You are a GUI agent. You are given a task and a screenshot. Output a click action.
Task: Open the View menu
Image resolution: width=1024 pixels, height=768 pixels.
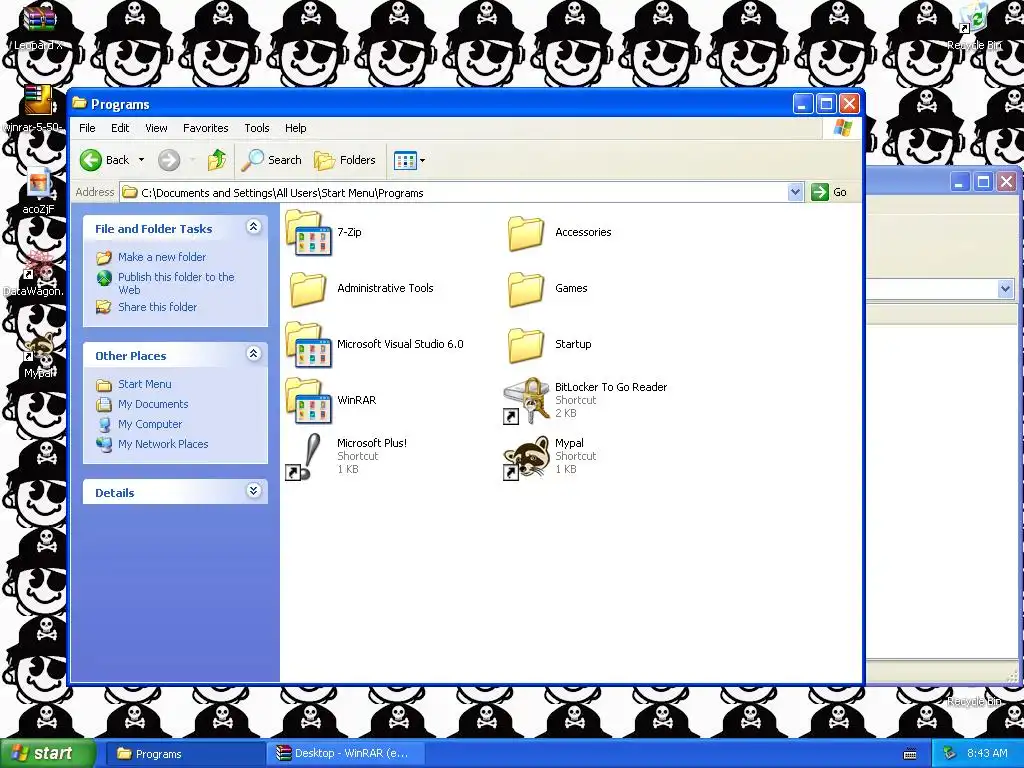pos(156,128)
